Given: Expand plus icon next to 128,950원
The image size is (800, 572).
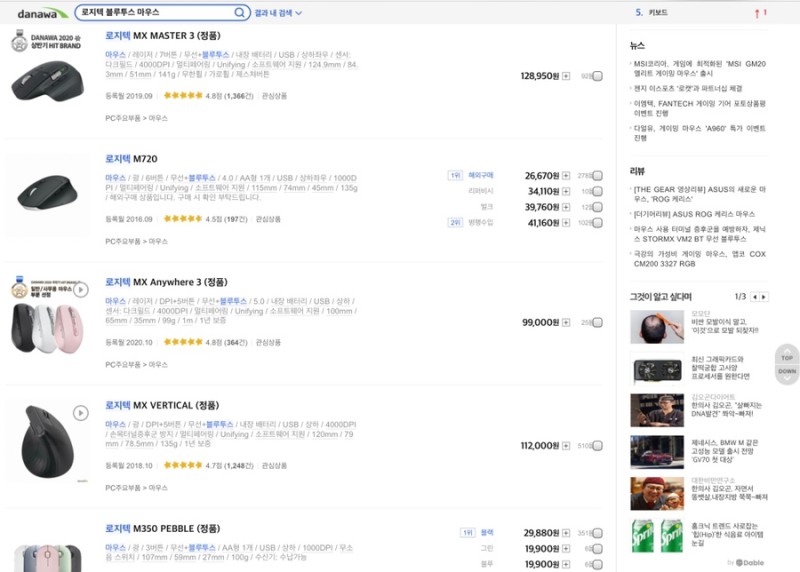Looking at the screenshot, I should (566, 76).
